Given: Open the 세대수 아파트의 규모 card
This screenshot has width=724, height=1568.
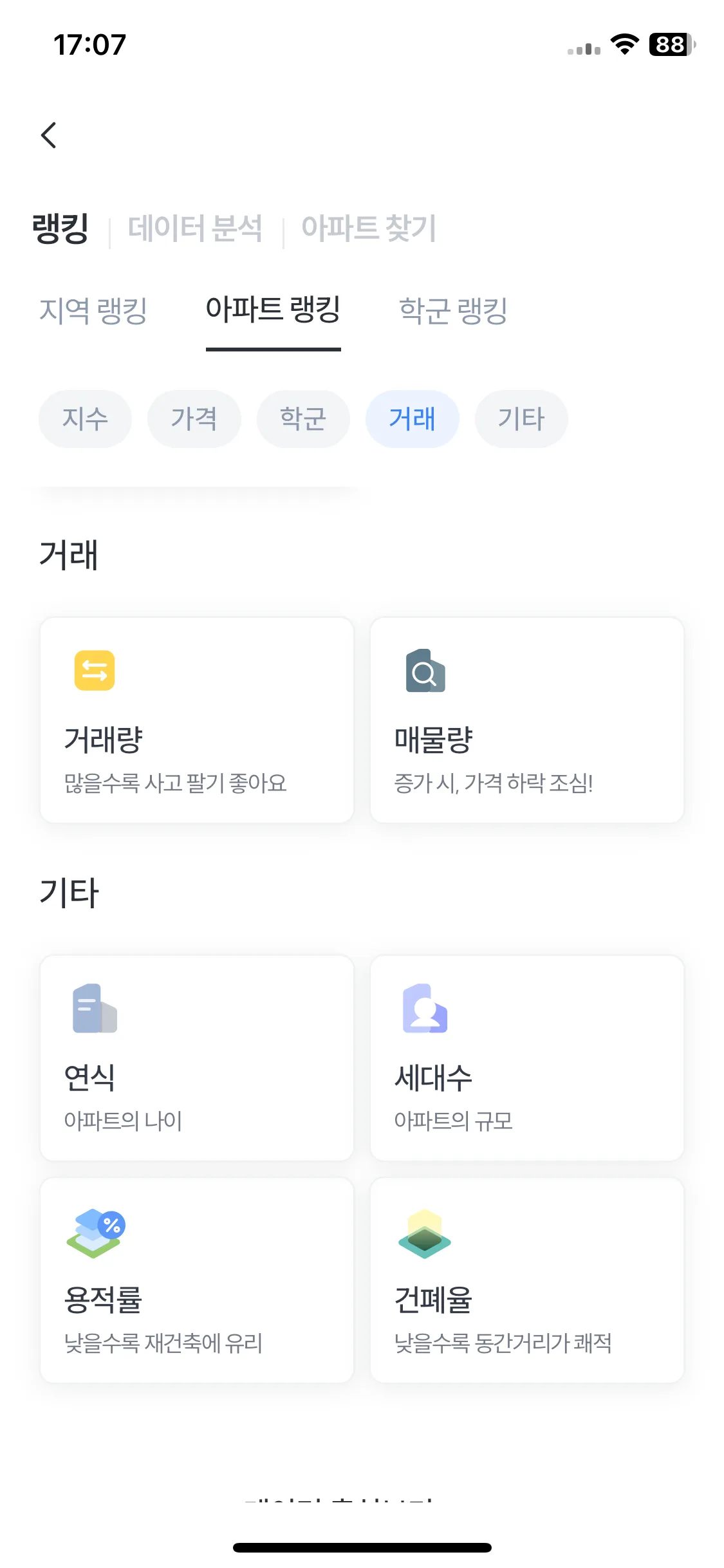Looking at the screenshot, I should point(527,1058).
